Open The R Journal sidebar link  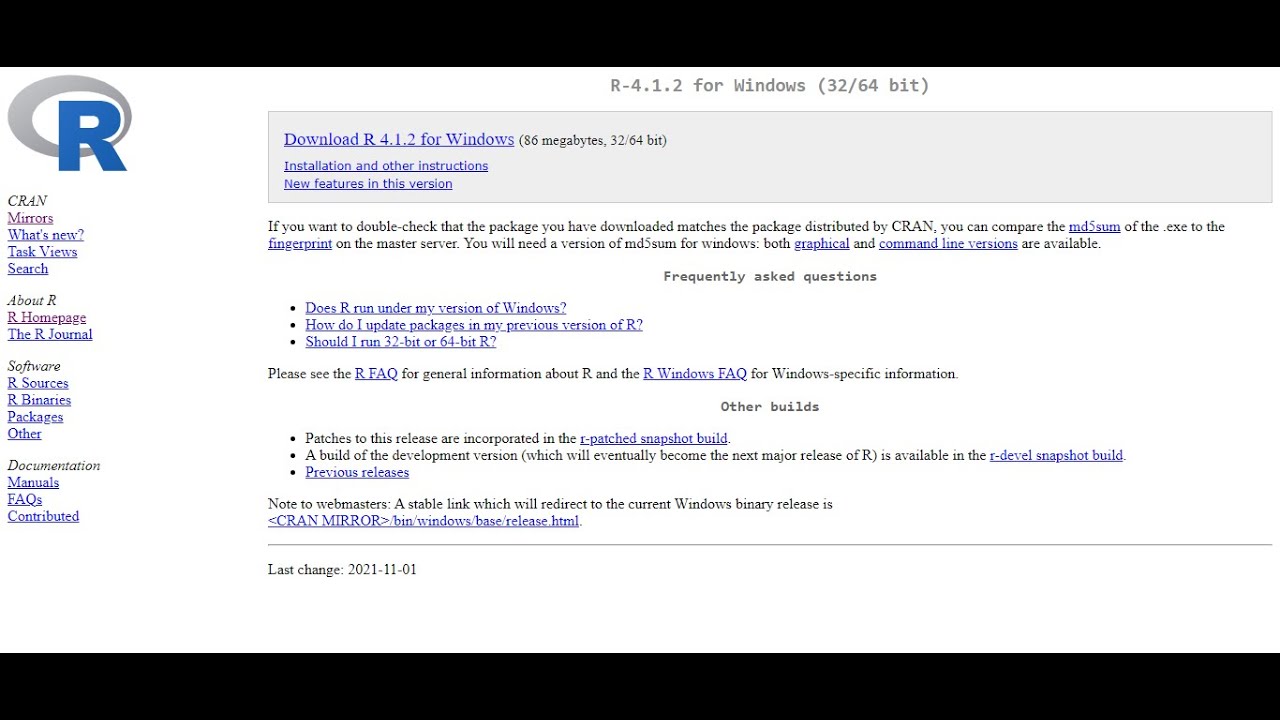click(50, 335)
